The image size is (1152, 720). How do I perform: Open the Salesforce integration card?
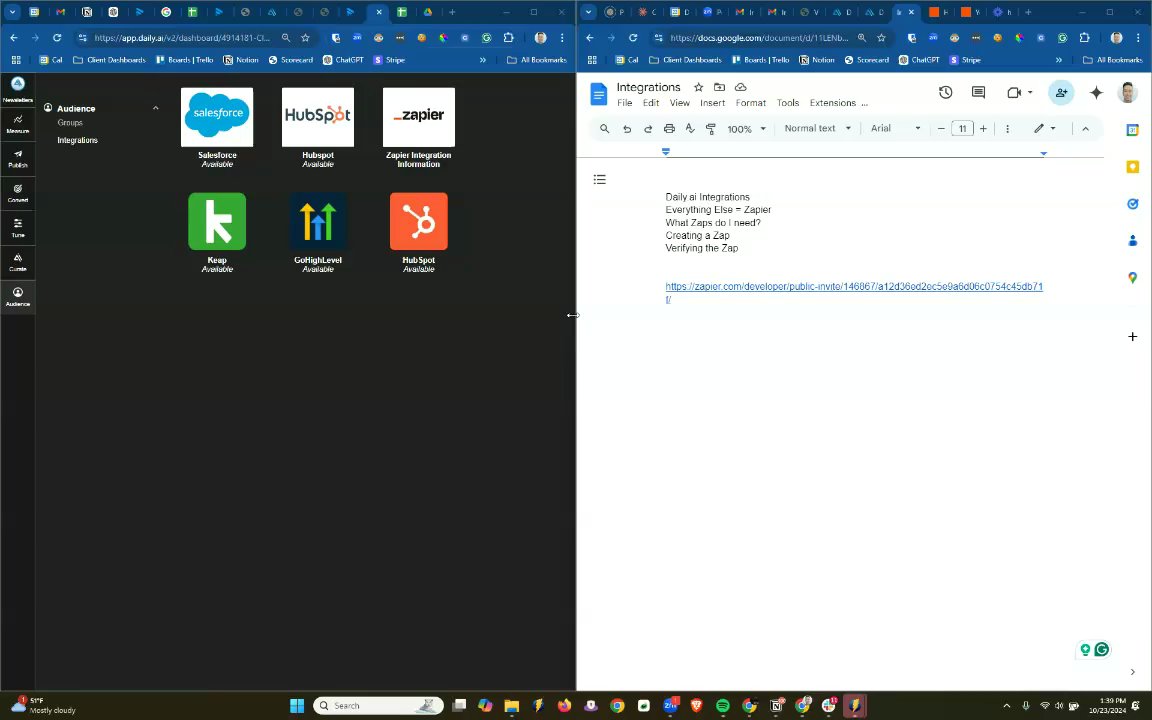217,128
